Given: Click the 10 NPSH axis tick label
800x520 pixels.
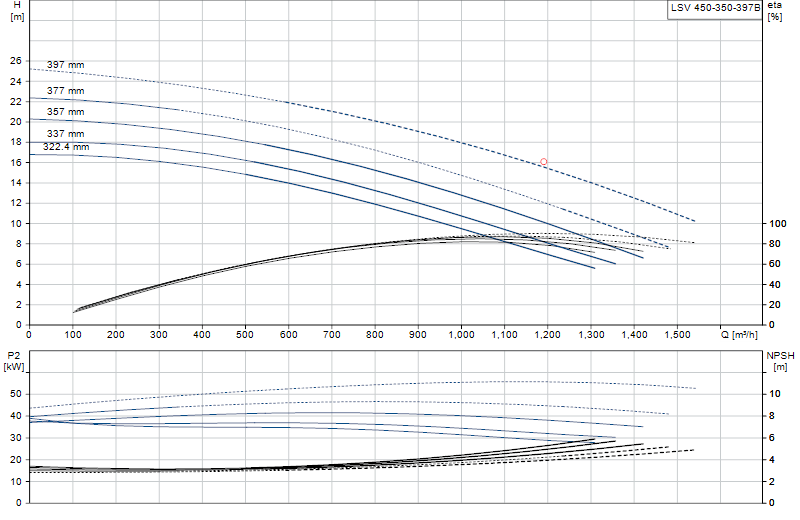Looking at the screenshot, I should [774, 394].
